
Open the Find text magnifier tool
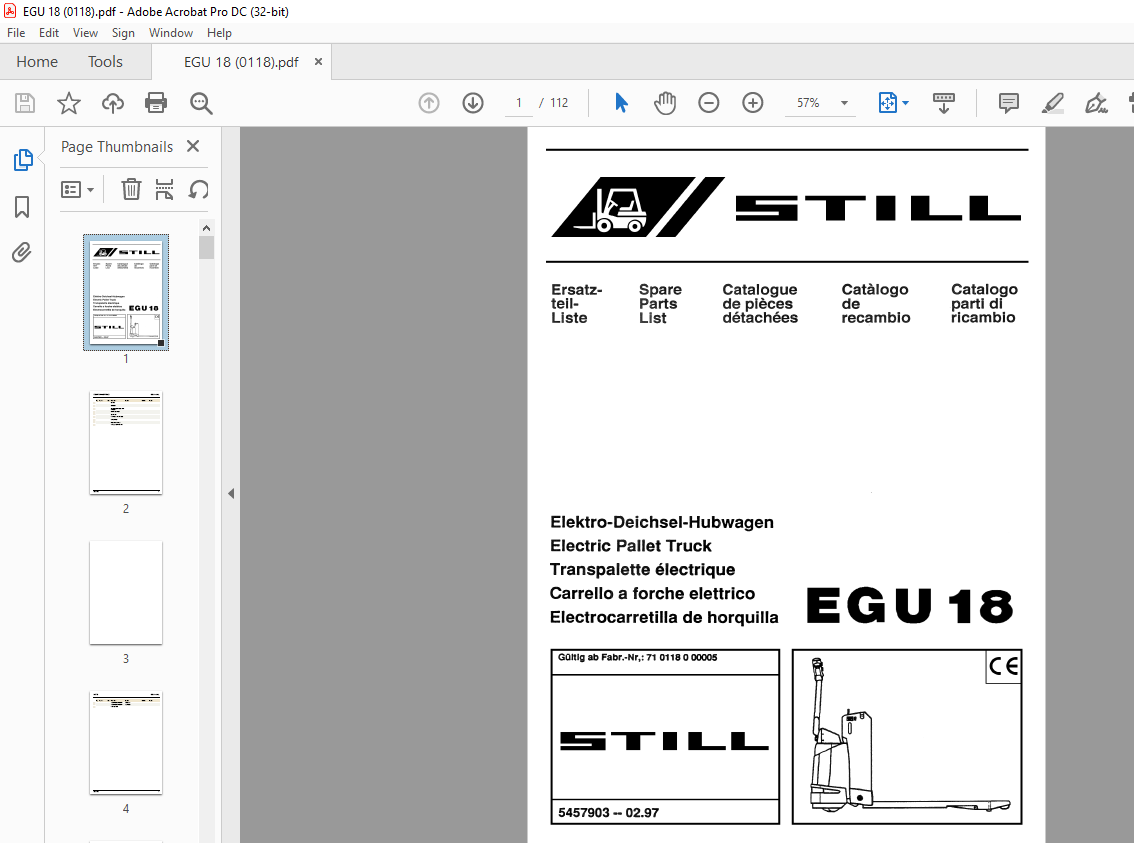click(x=201, y=103)
